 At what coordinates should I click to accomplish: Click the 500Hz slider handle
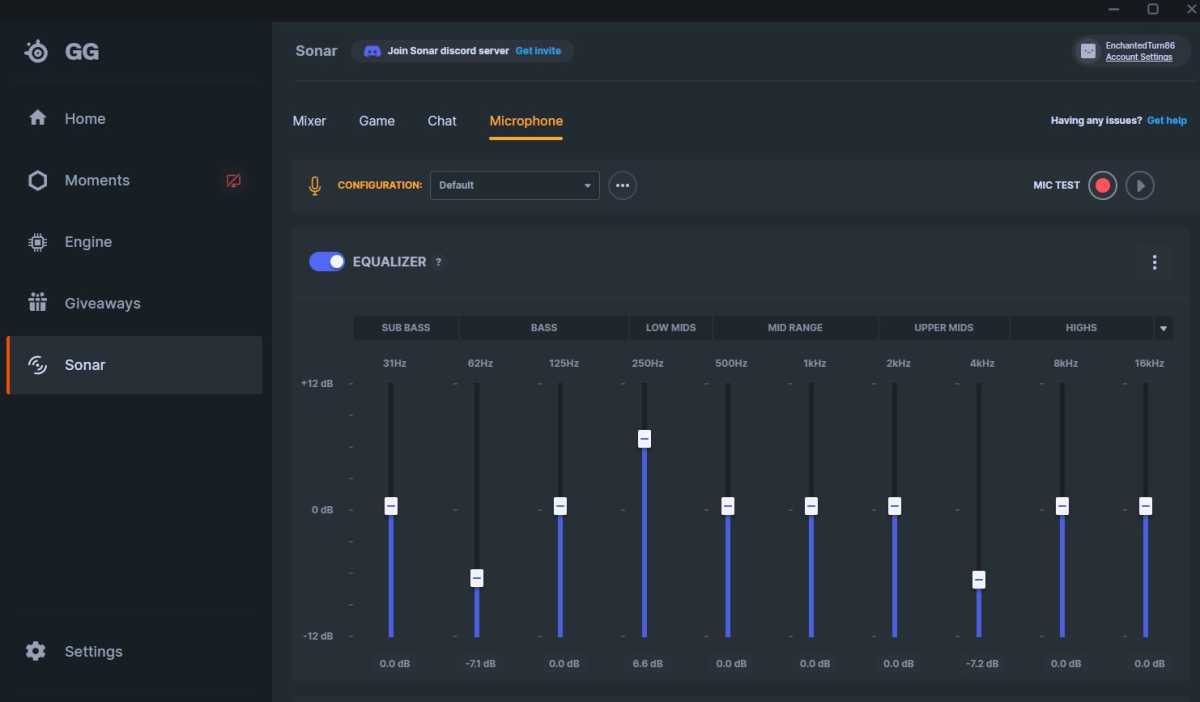(x=728, y=506)
